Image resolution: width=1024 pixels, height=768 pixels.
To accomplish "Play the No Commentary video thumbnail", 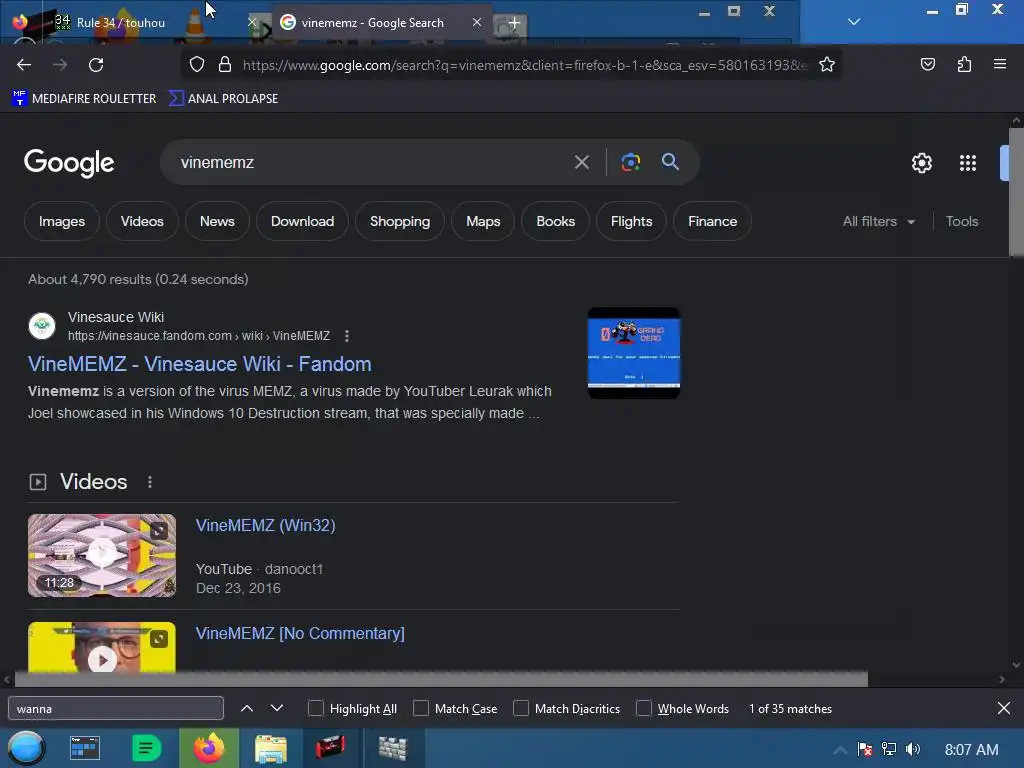I will pos(102,647).
